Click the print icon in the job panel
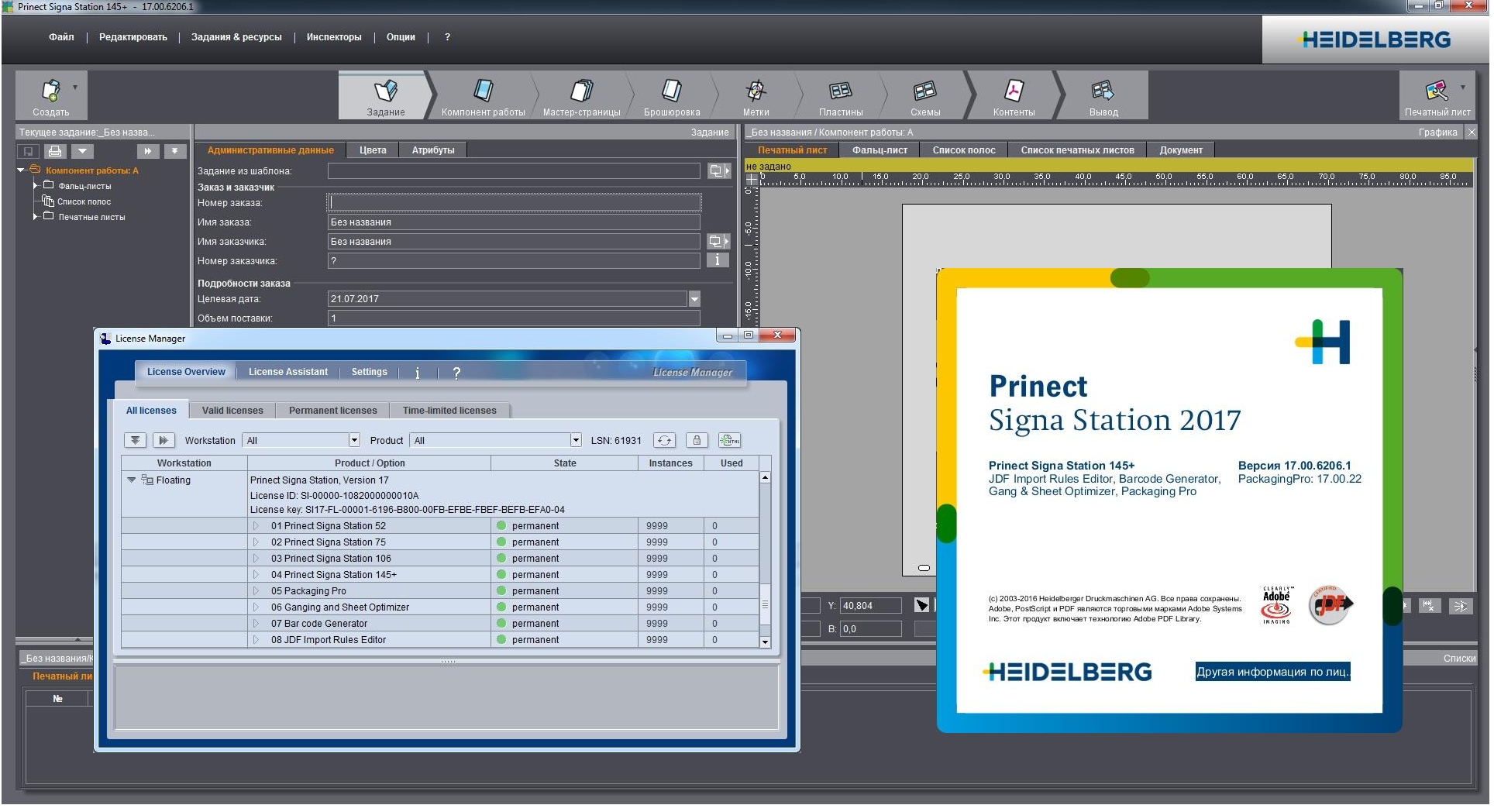The width and height of the screenshot is (1494, 812). pos(55,151)
